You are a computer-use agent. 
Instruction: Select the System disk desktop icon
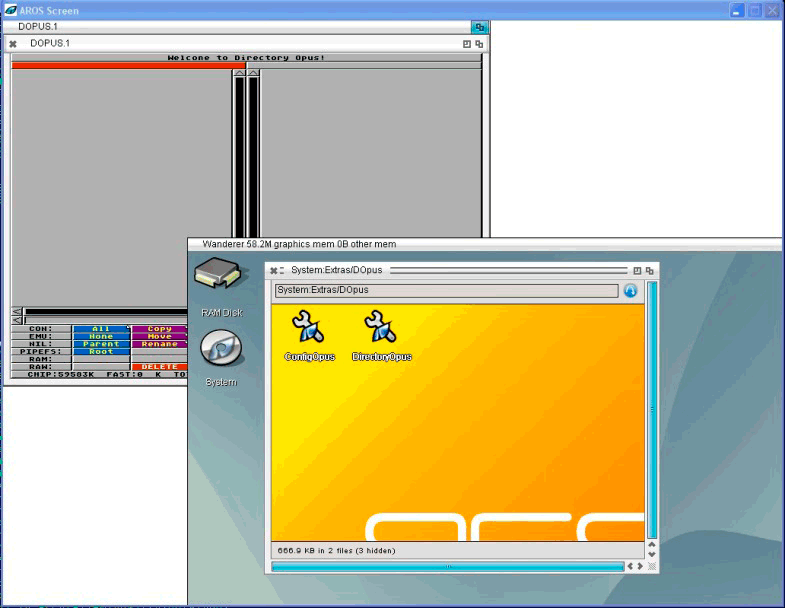pyautogui.click(x=221, y=358)
